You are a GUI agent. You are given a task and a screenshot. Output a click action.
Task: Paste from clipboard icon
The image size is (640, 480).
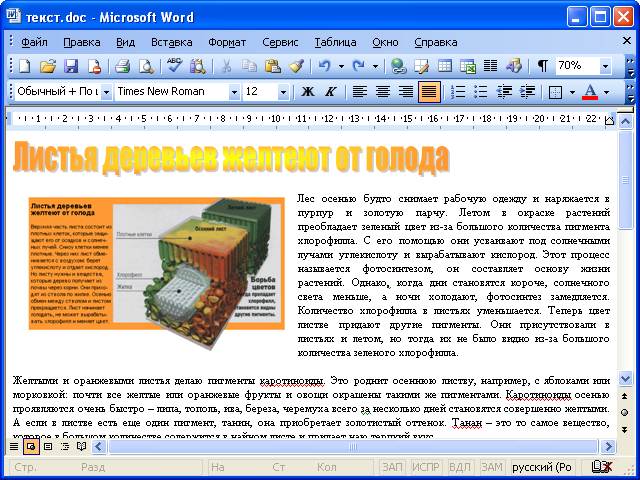point(273,66)
